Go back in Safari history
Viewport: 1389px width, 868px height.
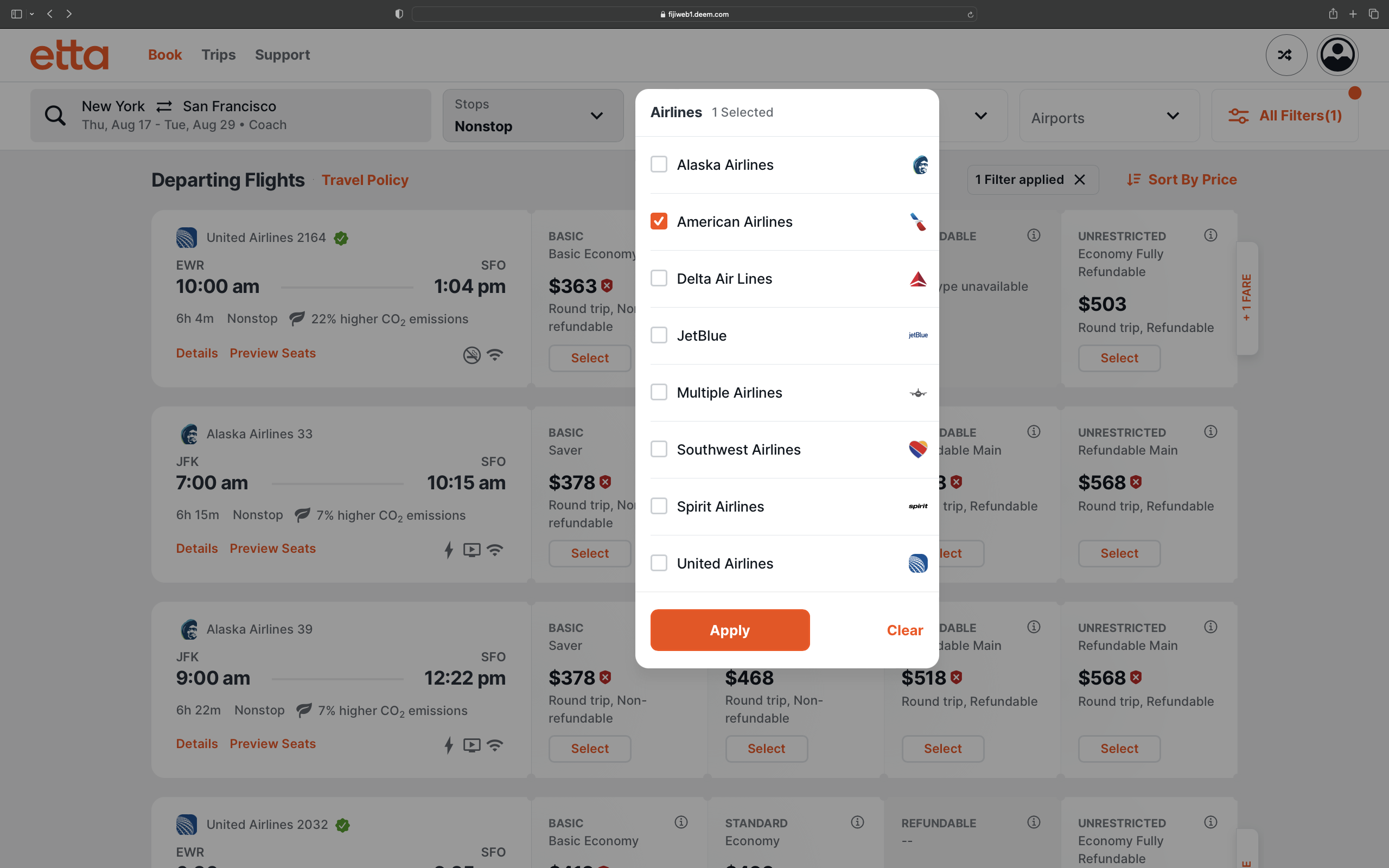[x=50, y=14]
